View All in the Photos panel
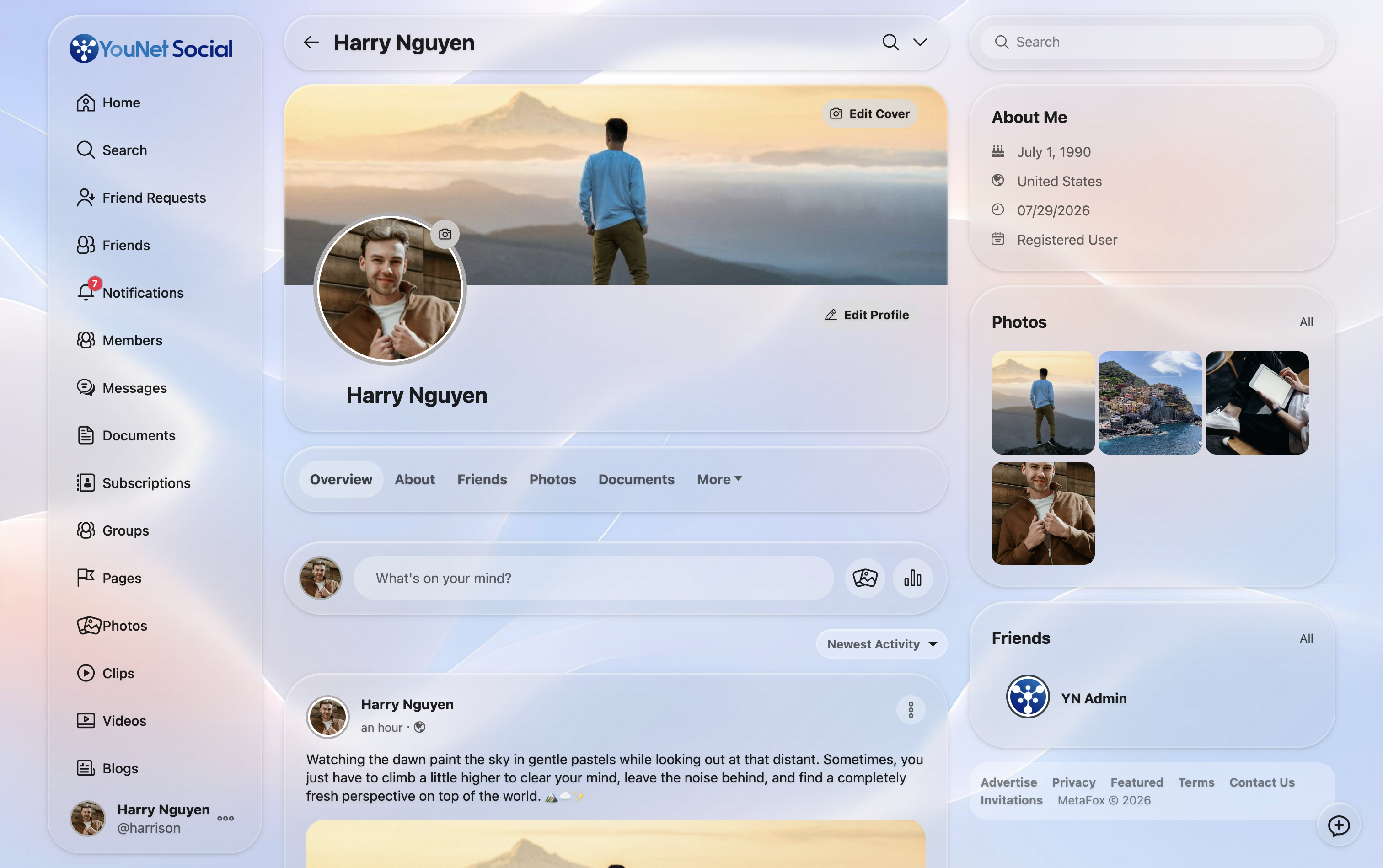This screenshot has height=868, width=1383. pyautogui.click(x=1306, y=322)
